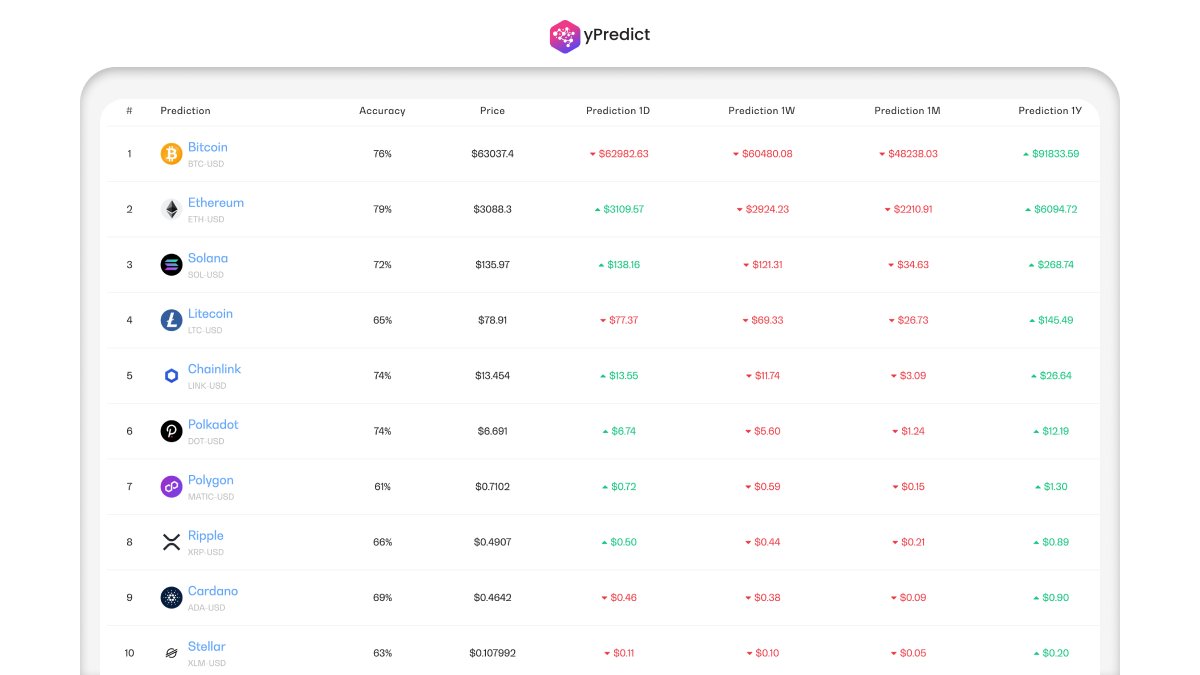
Task: Click the Polygon coin icon
Action: pyautogui.click(x=172, y=487)
